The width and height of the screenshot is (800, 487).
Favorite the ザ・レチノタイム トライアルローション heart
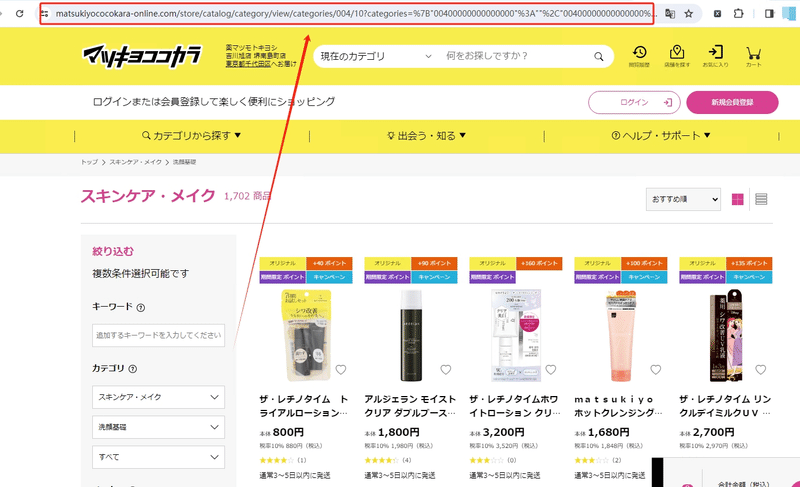coord(341,370)
